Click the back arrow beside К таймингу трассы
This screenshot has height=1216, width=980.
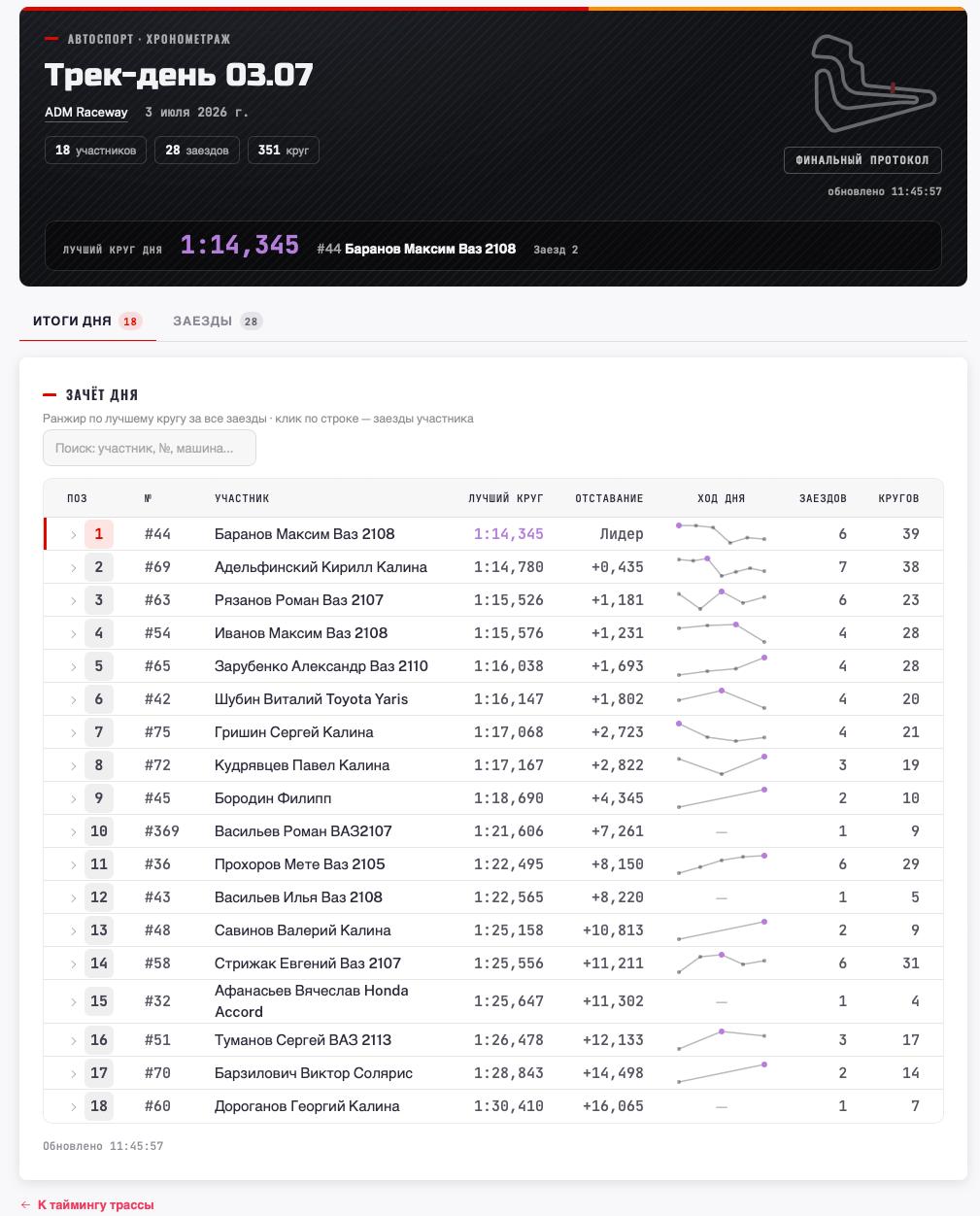[25, 1204]
